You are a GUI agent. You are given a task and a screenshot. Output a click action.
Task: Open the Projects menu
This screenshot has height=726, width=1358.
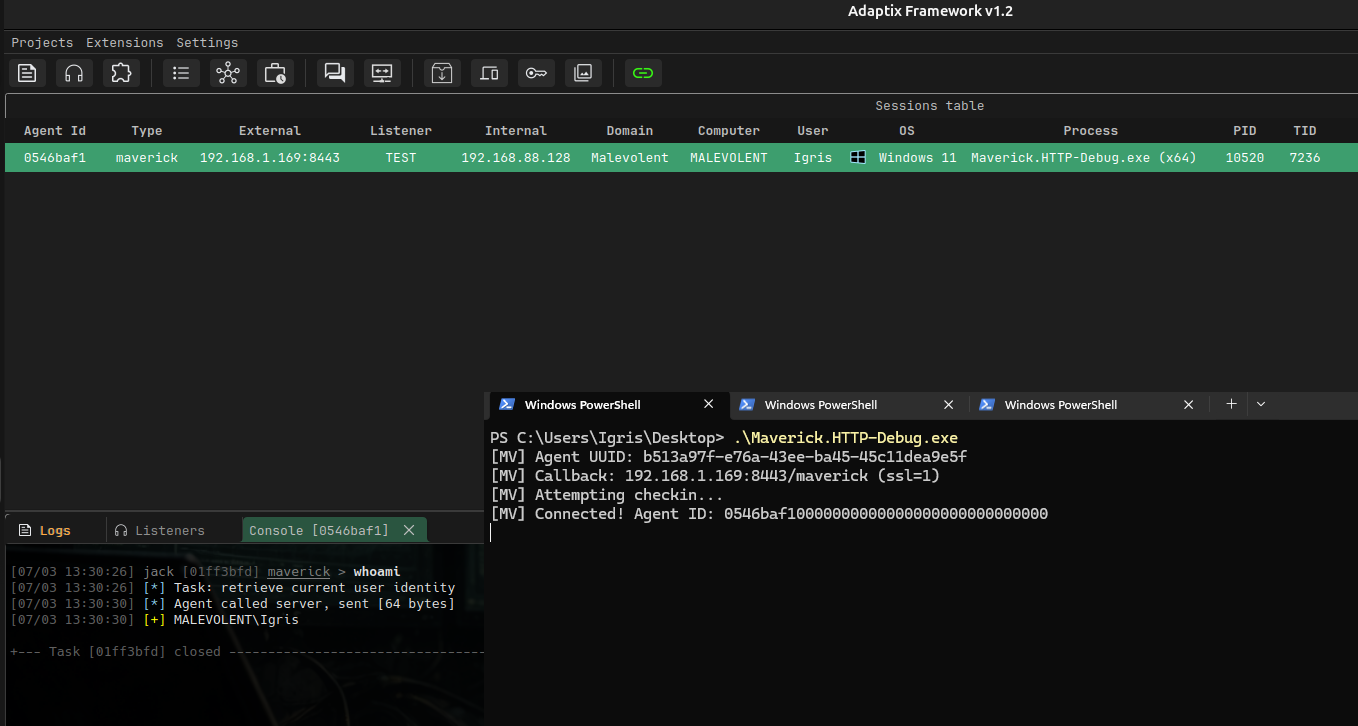42,43
